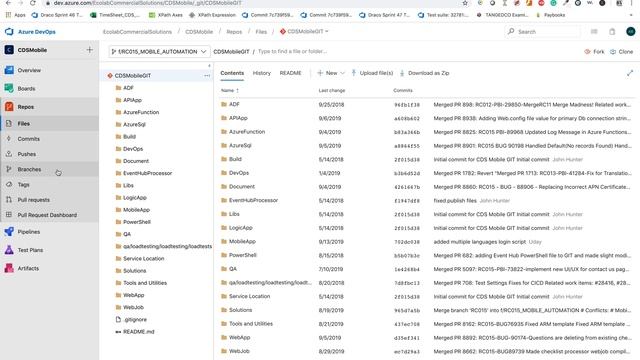Open Test Plans in the sidebar
Image resolution: width=640 pixels, height=360 pixels.
(30, 250)
